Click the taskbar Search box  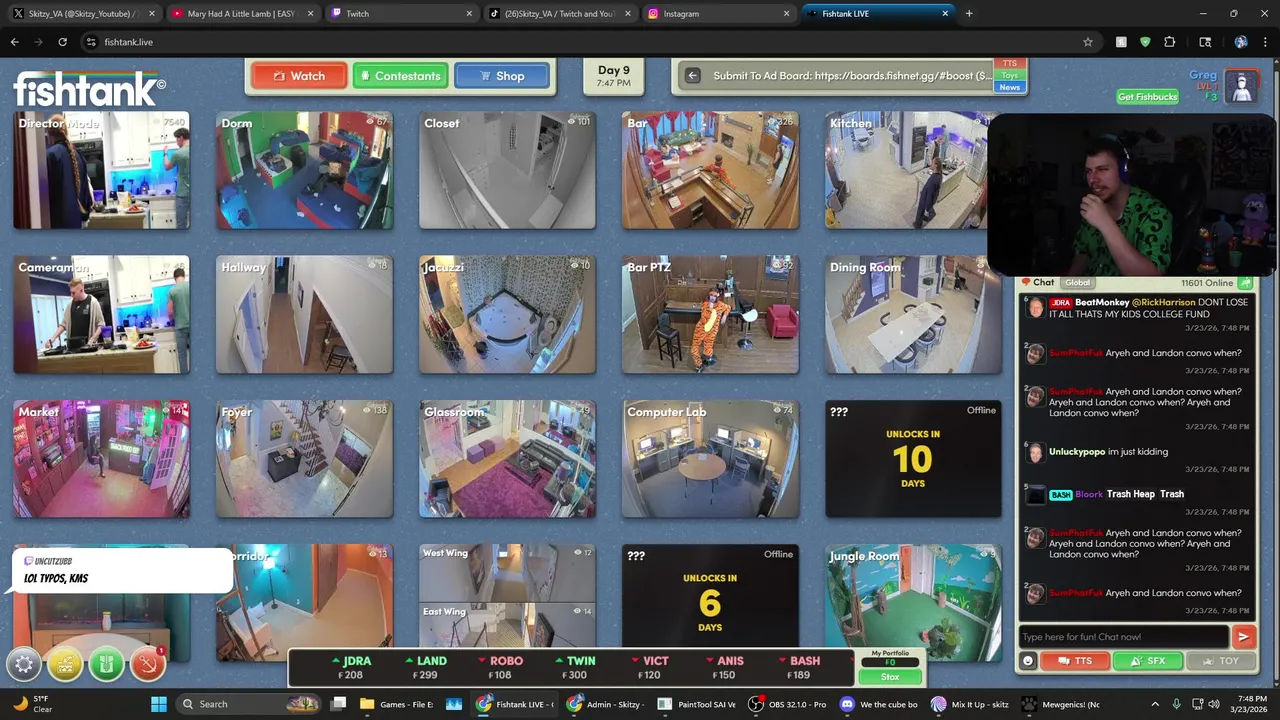[x=250, y=704]
